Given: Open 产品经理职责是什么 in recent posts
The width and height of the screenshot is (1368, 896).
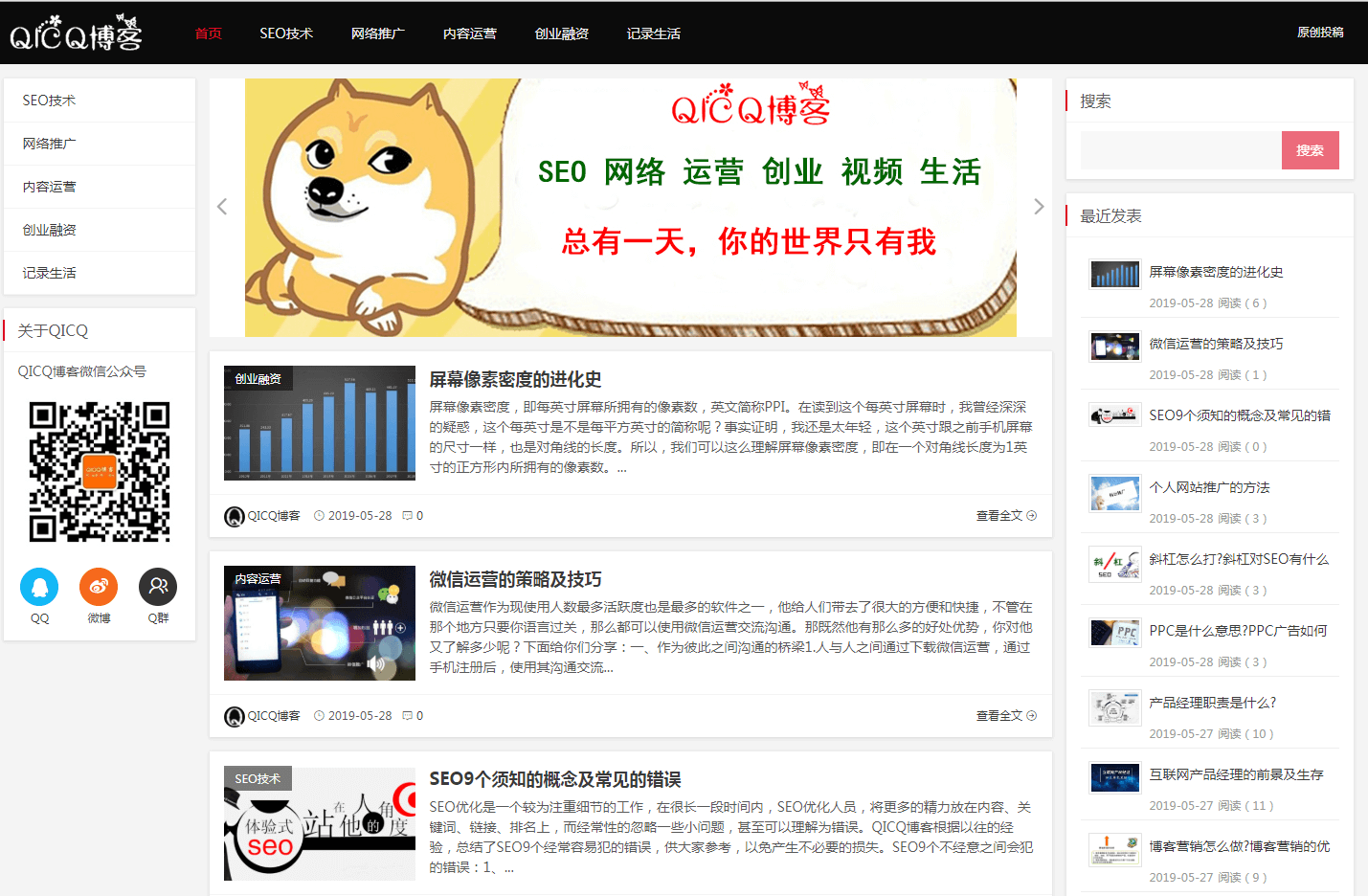Looking at the screenshot, I should coord(1212,703).
